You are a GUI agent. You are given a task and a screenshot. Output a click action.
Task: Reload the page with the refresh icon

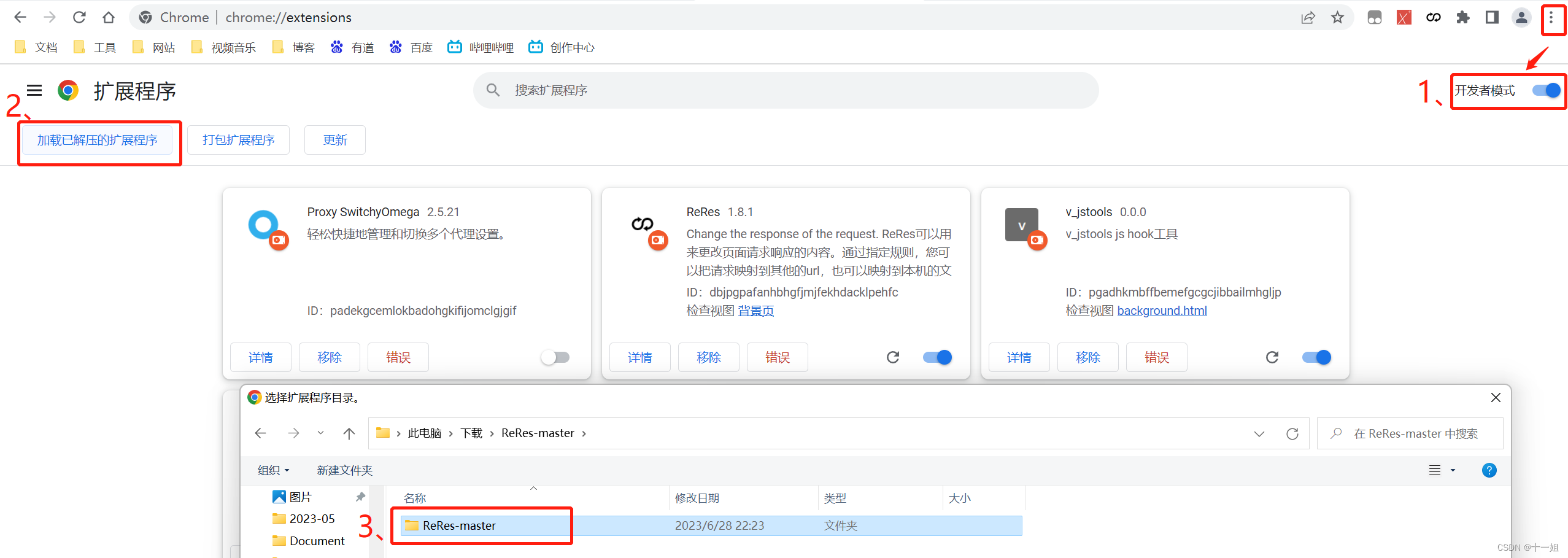[x=79, y=17]
